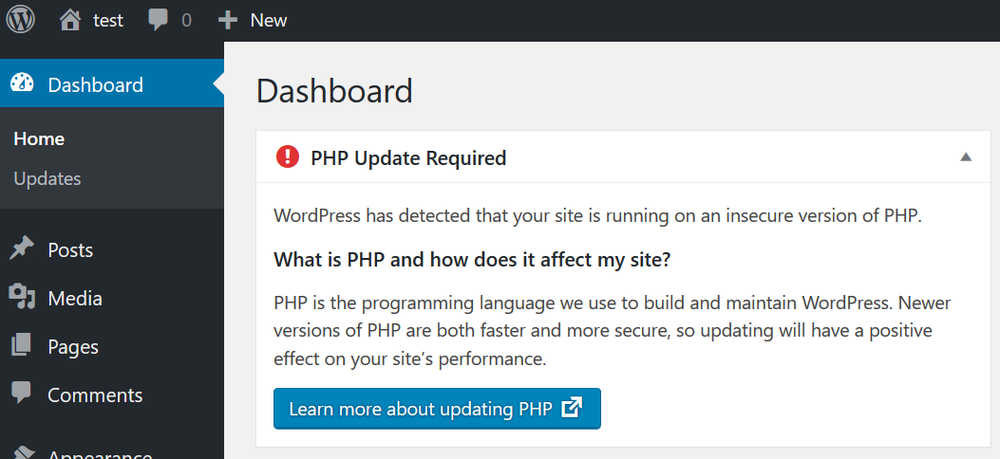Go to the Updates submenu item
Screen dimensions: 1000x459
point(47,178)
